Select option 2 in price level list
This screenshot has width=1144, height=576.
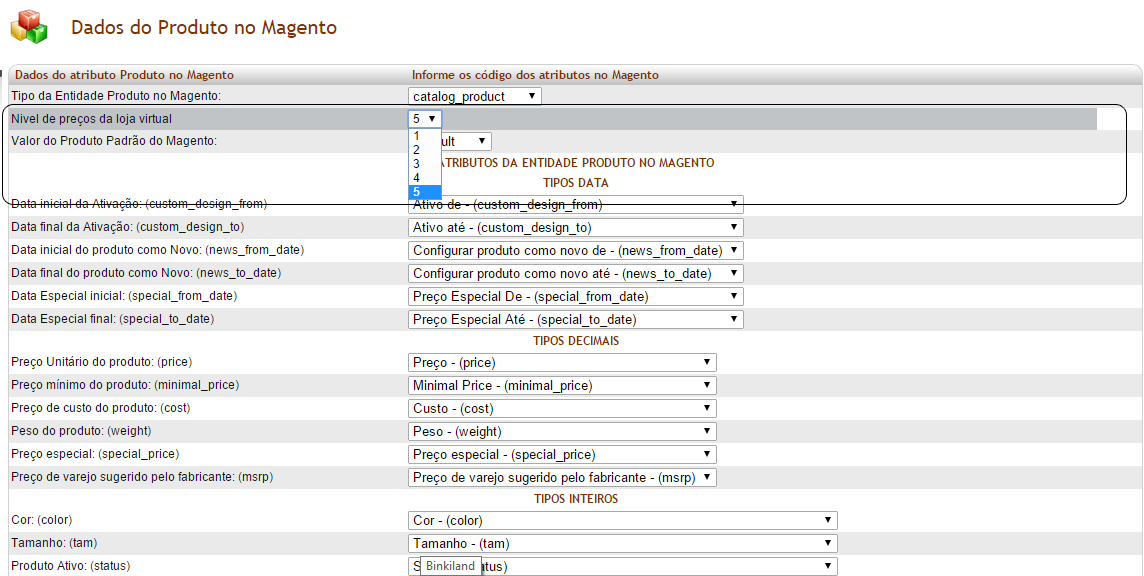[425, 150]
